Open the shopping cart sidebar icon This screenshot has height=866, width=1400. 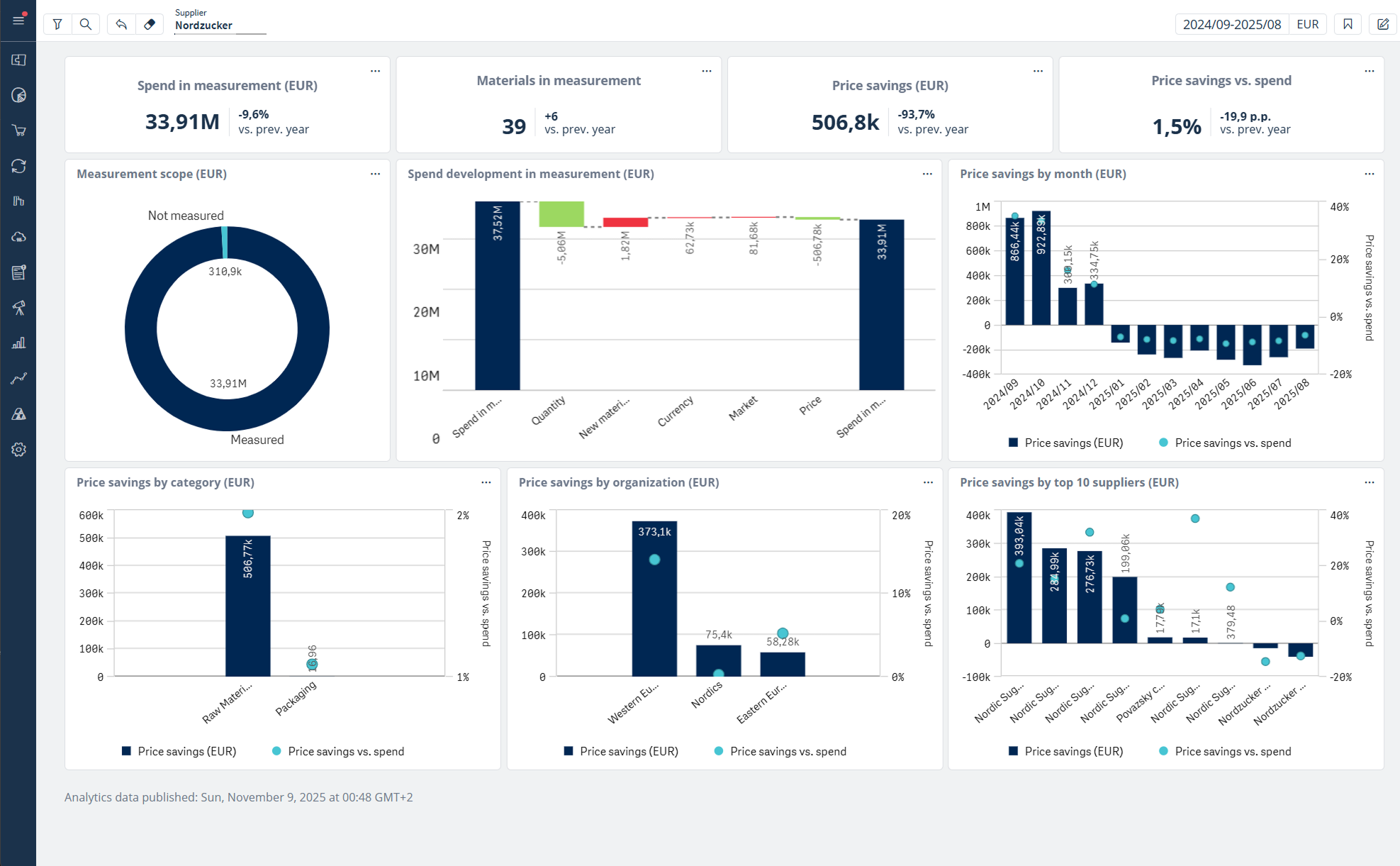point(18,131)
